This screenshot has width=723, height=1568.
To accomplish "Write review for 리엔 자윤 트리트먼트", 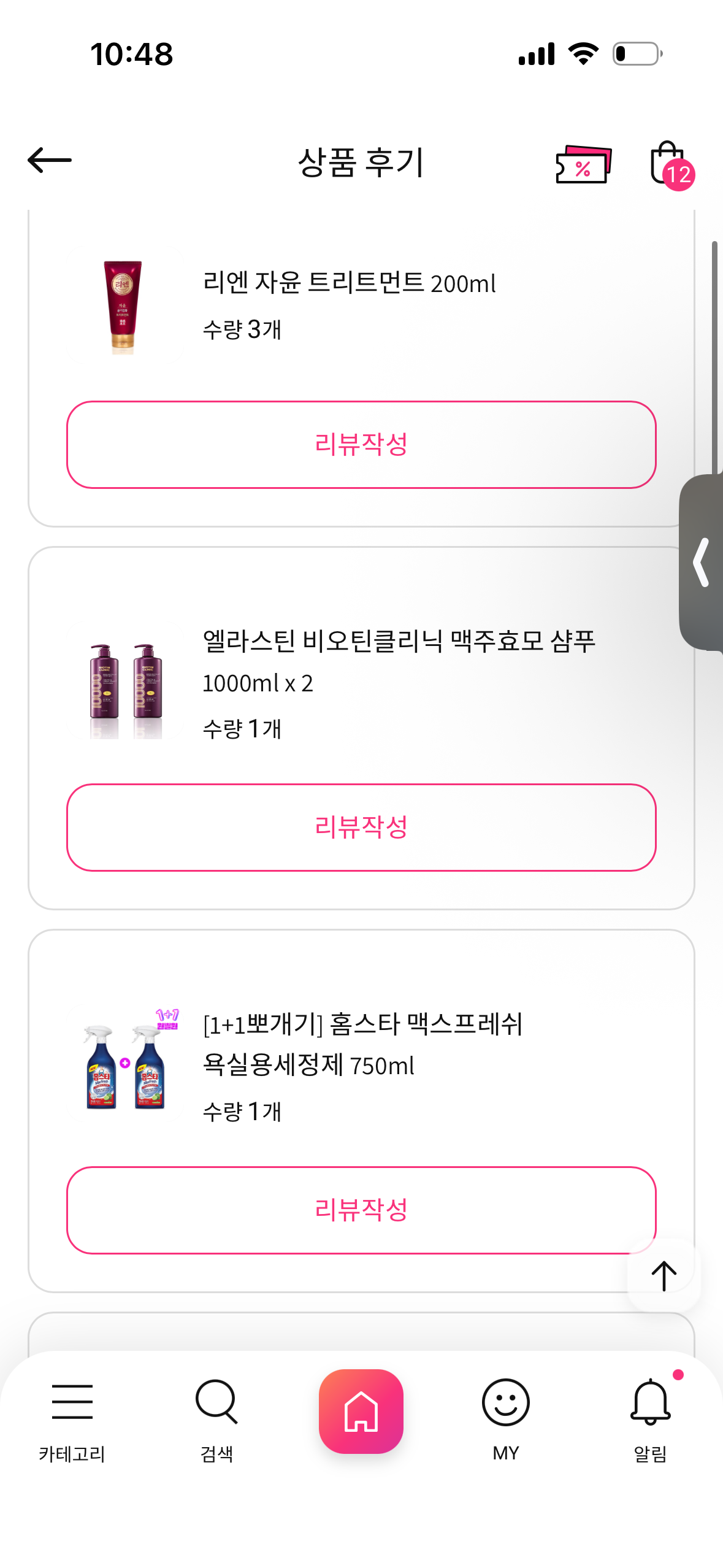I will click(361, 445).
